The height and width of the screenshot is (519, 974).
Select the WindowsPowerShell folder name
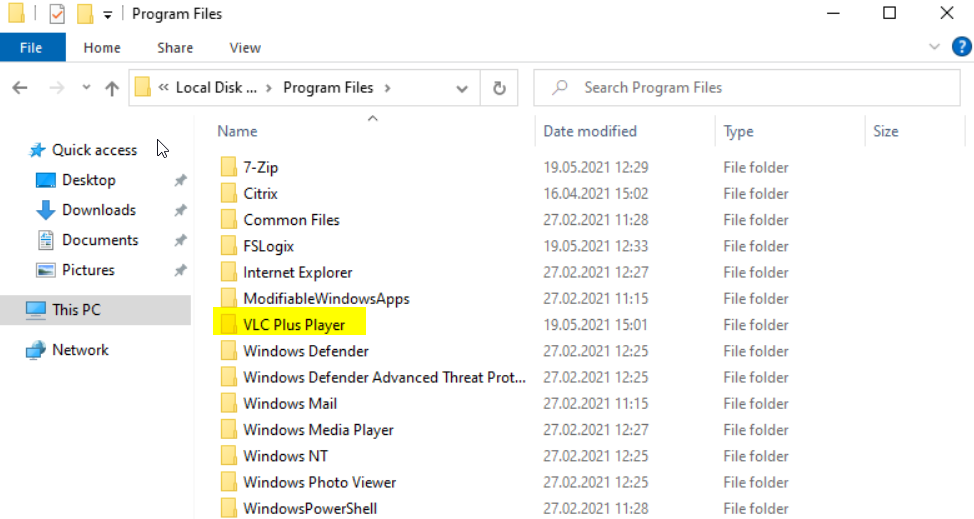pyautogui.click(x=310, y=508)
